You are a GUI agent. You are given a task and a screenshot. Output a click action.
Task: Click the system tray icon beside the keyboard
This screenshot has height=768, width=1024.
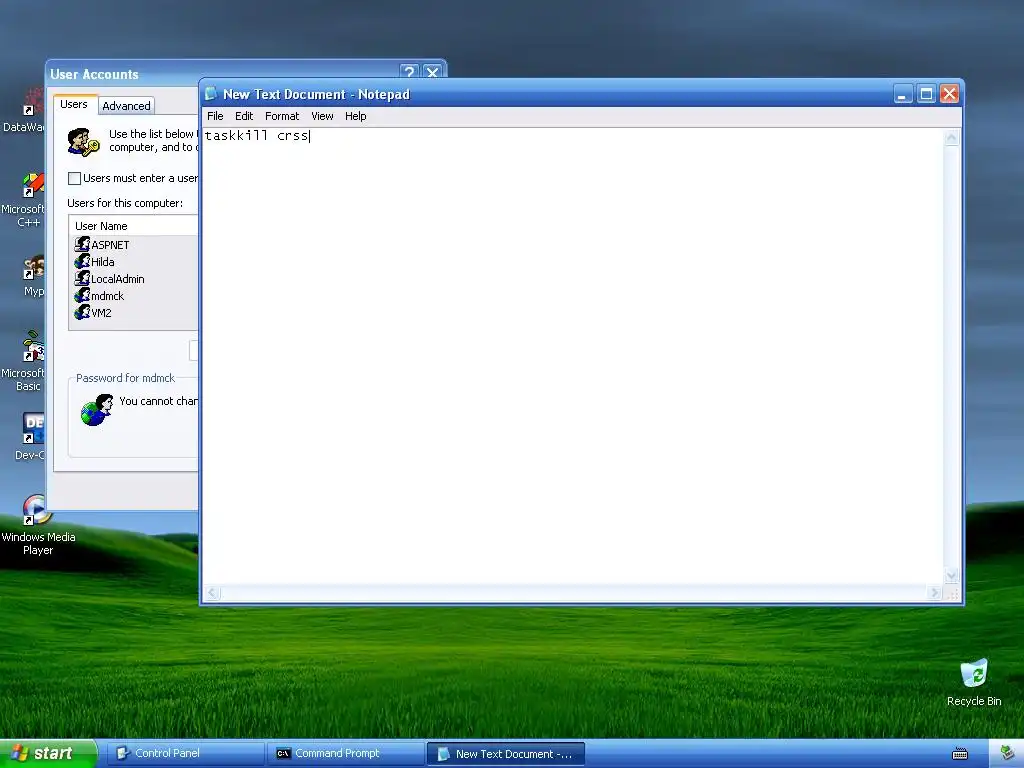pos(1007,753)
